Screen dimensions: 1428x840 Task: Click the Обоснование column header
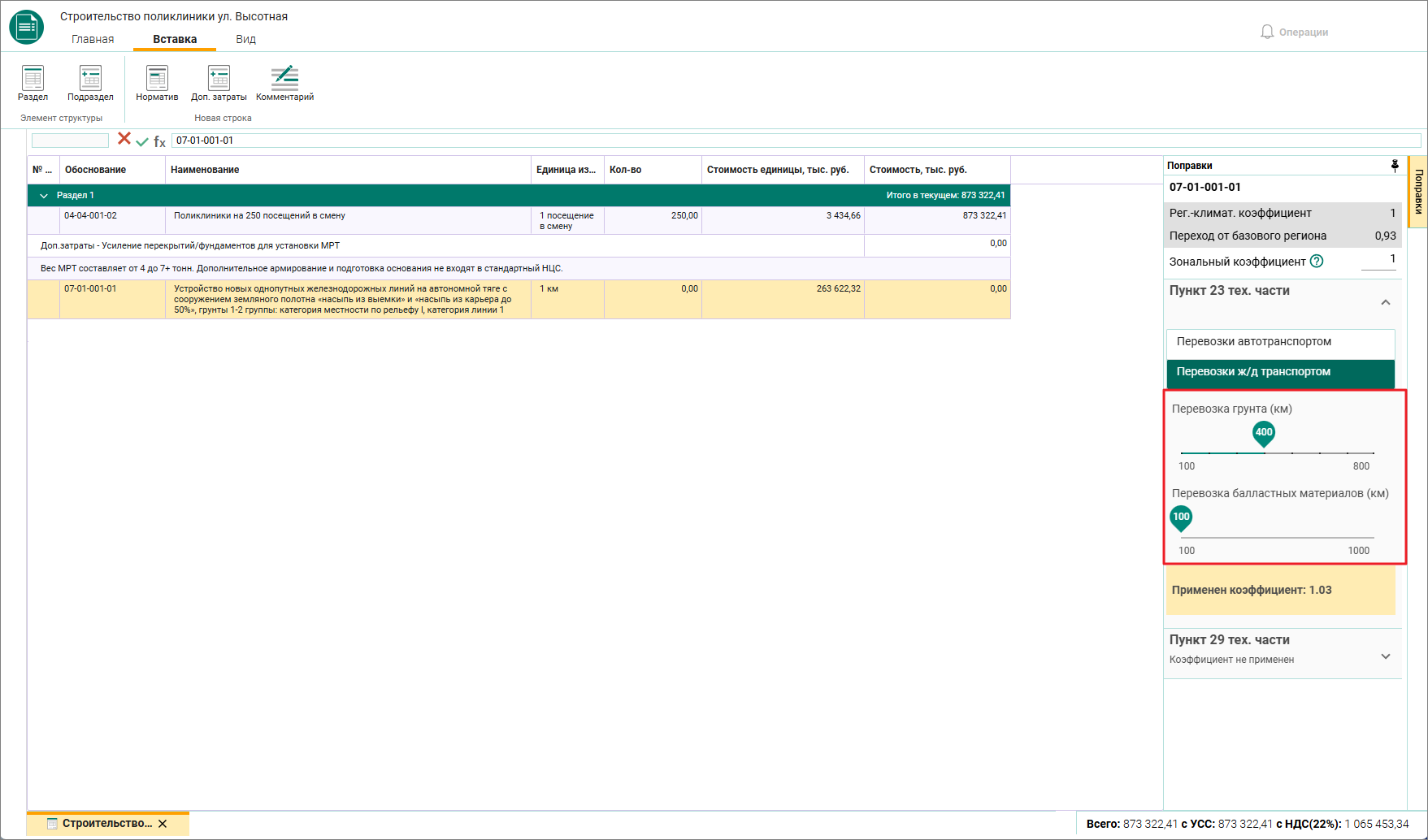(x=112, y=170)
